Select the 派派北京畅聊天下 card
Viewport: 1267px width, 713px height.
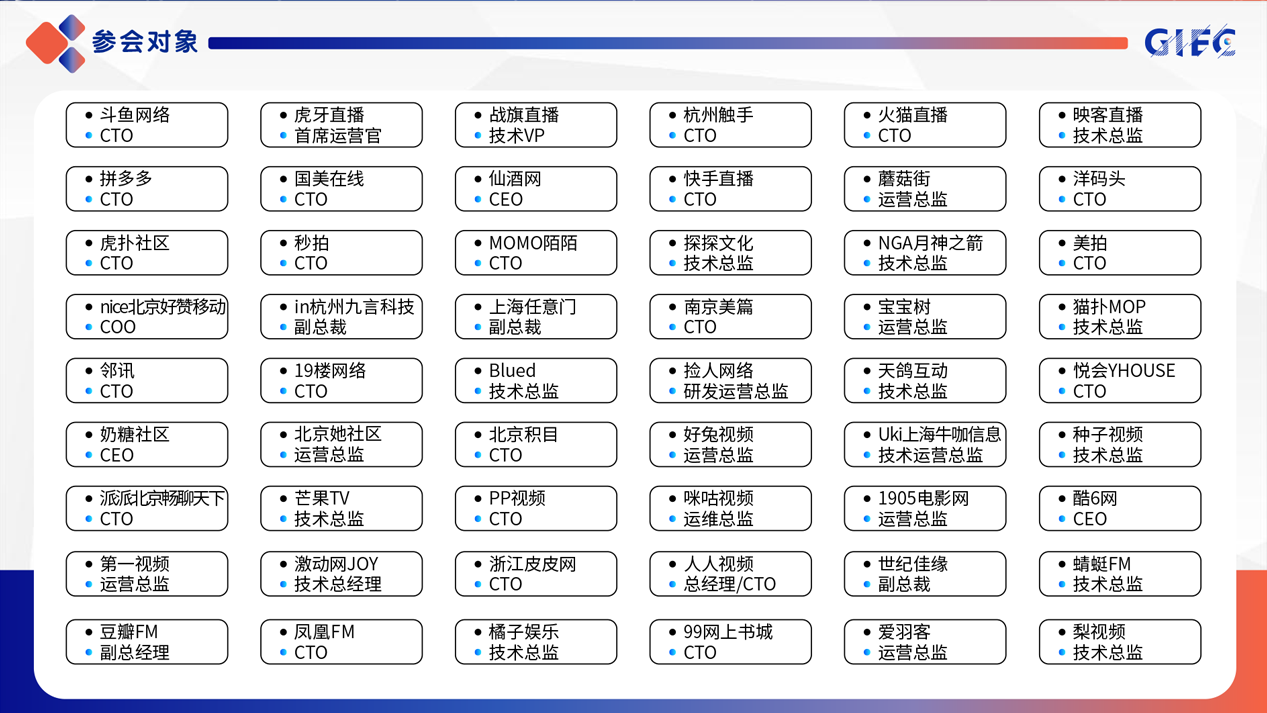click(x=147, y=509)
